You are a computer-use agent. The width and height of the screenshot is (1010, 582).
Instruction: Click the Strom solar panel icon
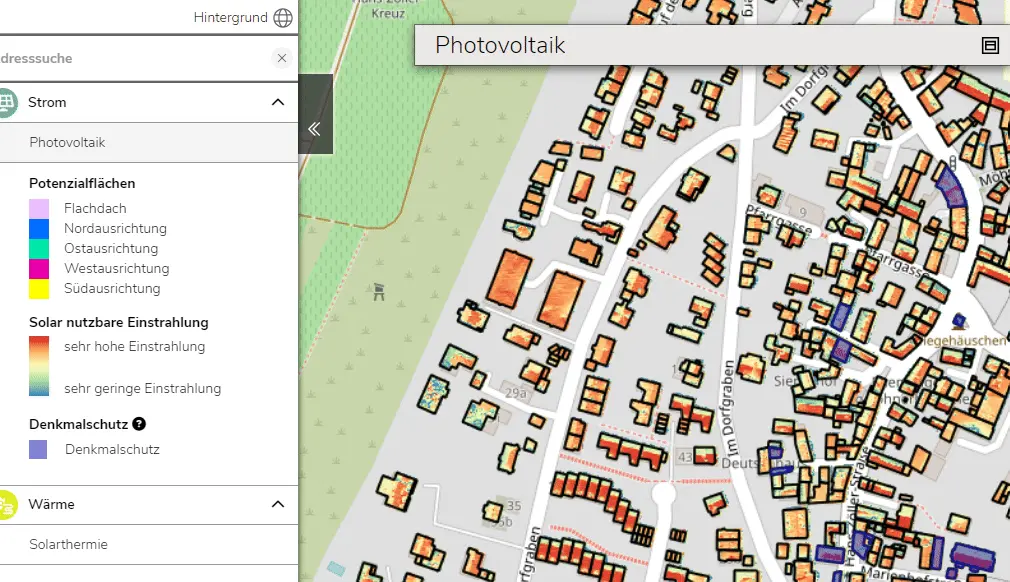6,102
